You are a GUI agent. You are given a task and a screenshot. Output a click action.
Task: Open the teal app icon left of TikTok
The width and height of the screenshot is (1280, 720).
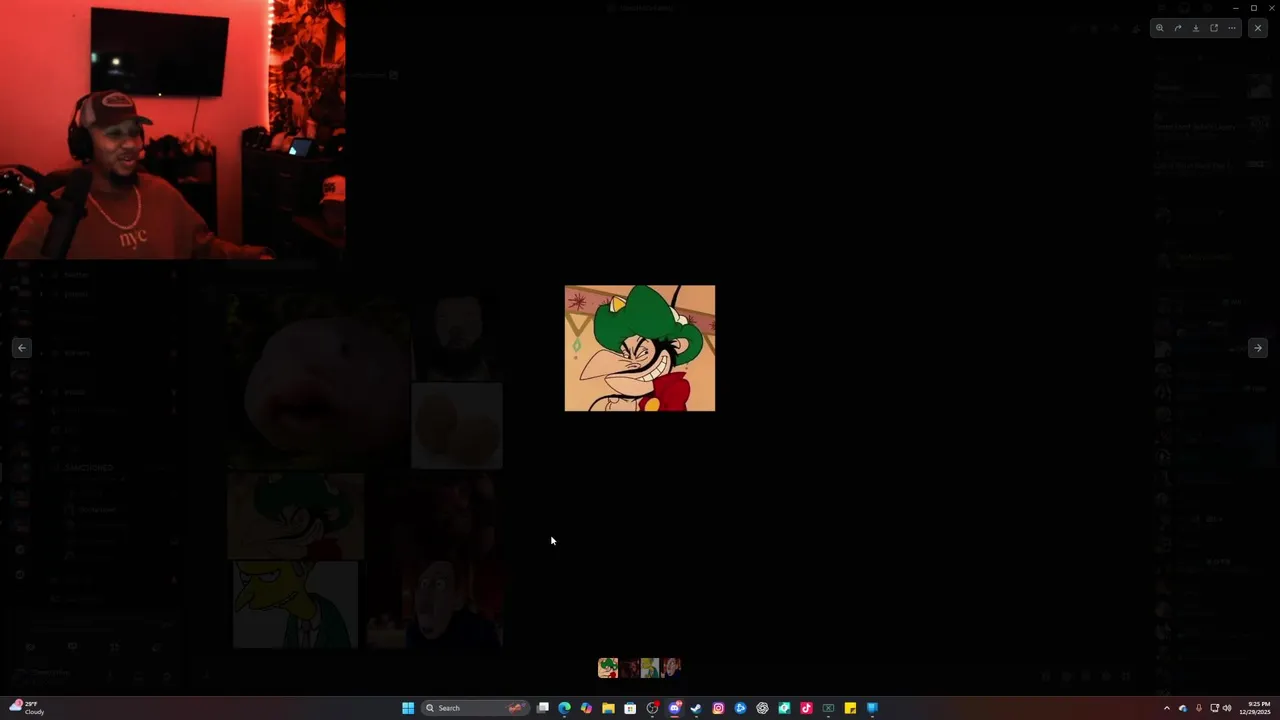click(x=784, y=708)
